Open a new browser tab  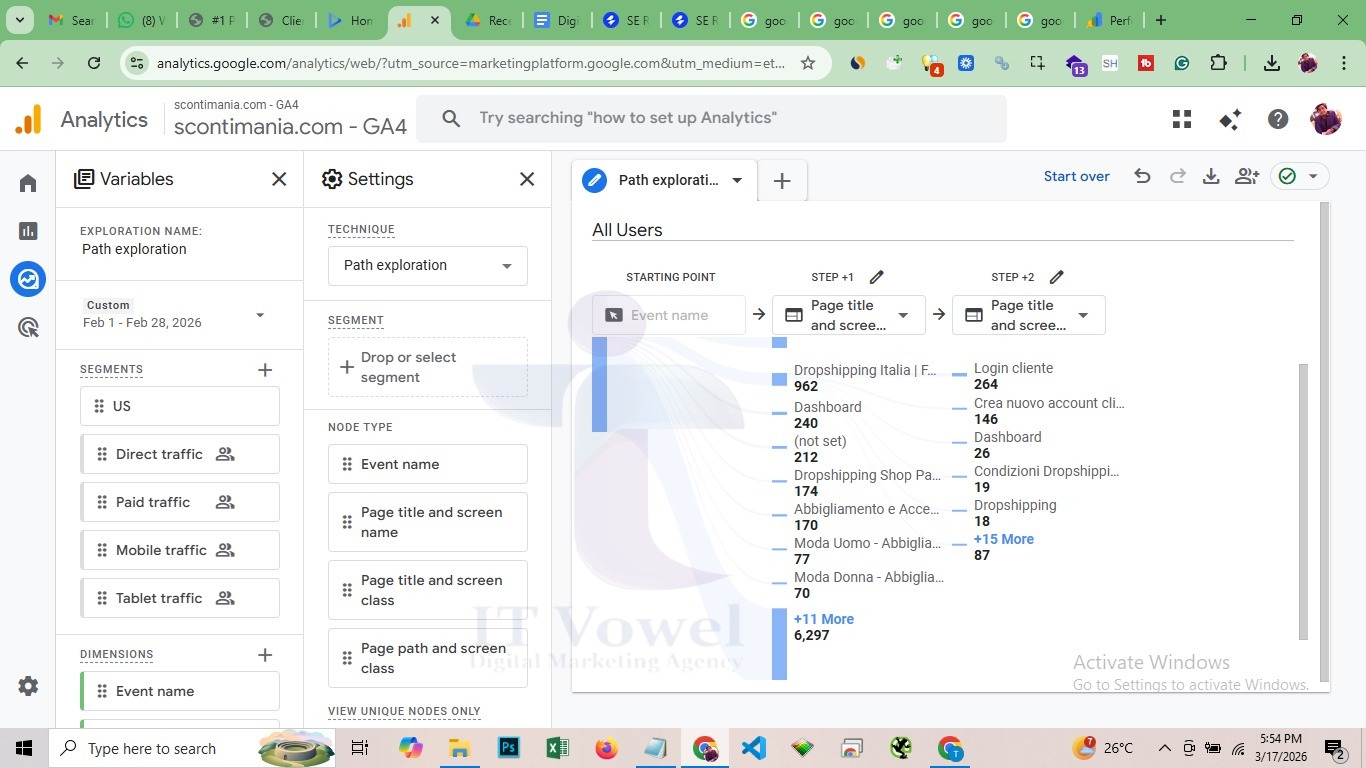[x=1160, y=20]
